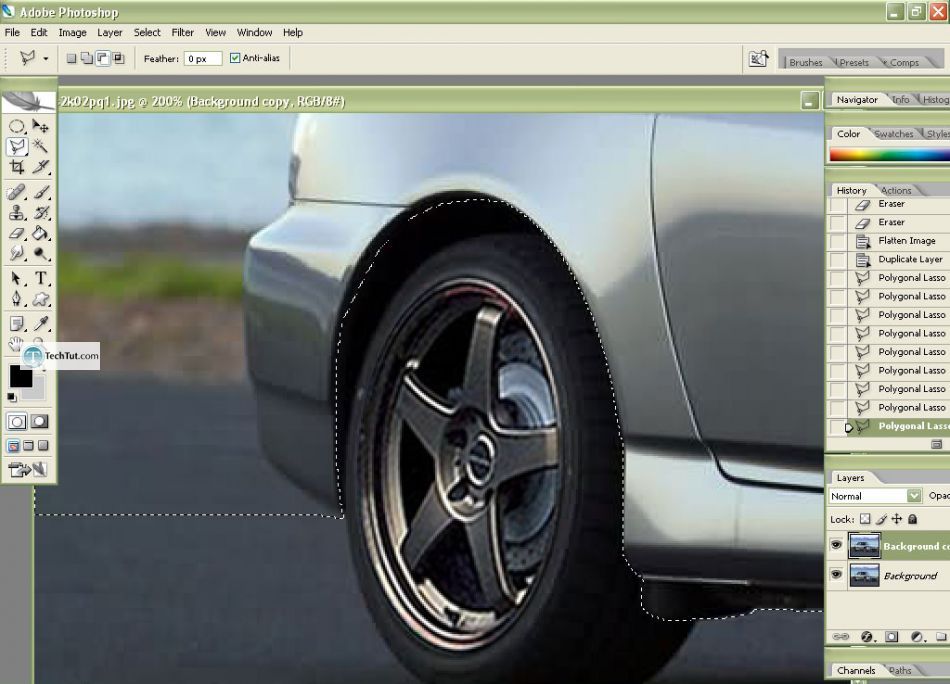Click the add layer mask icon
Viewport: 950px width, 684px height.
pyautogui.click(x=891, y=636)
